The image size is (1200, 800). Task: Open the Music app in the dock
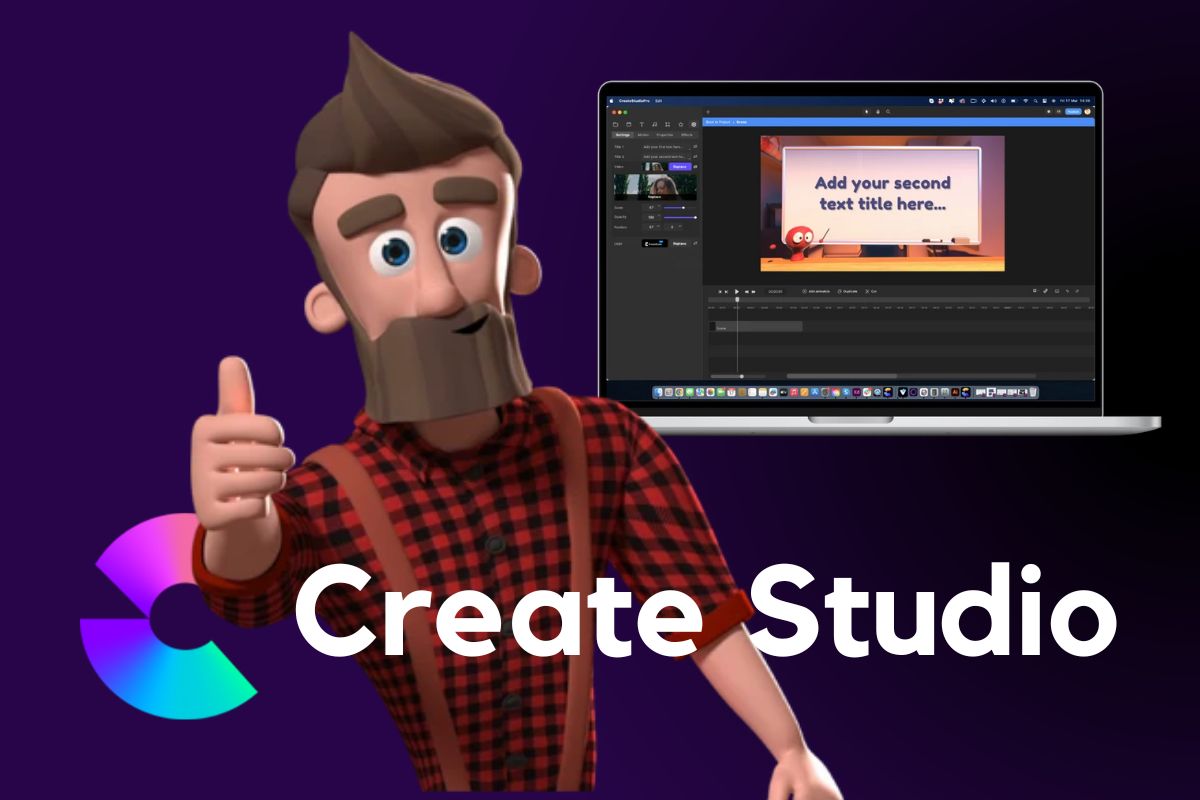pos(794,392)
